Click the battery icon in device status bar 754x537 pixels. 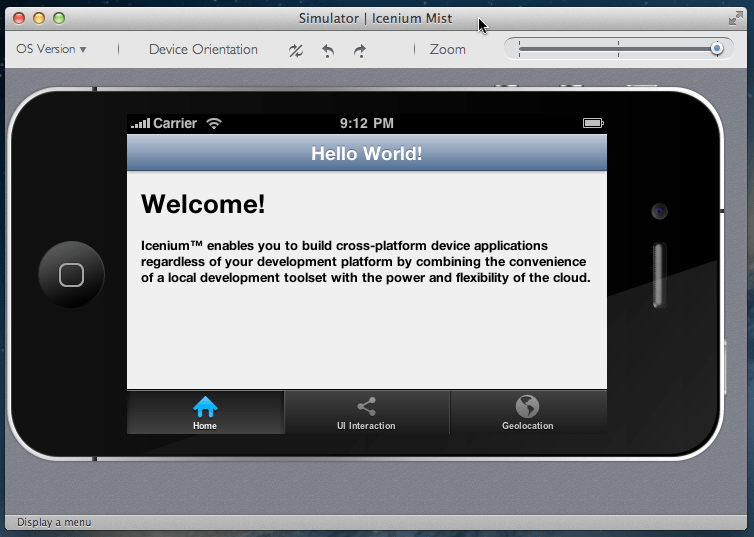pyautogui.click(x=593, y=124)
